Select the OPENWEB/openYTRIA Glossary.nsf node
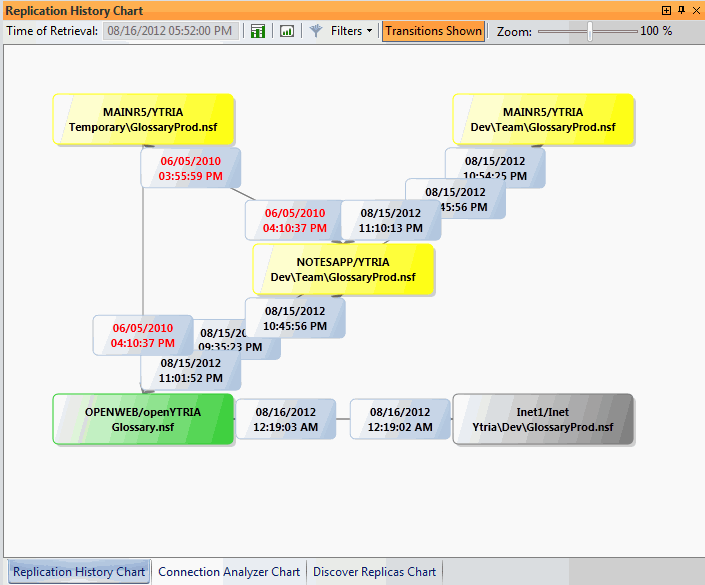Image resolution: width=705 pixels, height=585 pixels. pyautogui.click(x=143, y=419)
